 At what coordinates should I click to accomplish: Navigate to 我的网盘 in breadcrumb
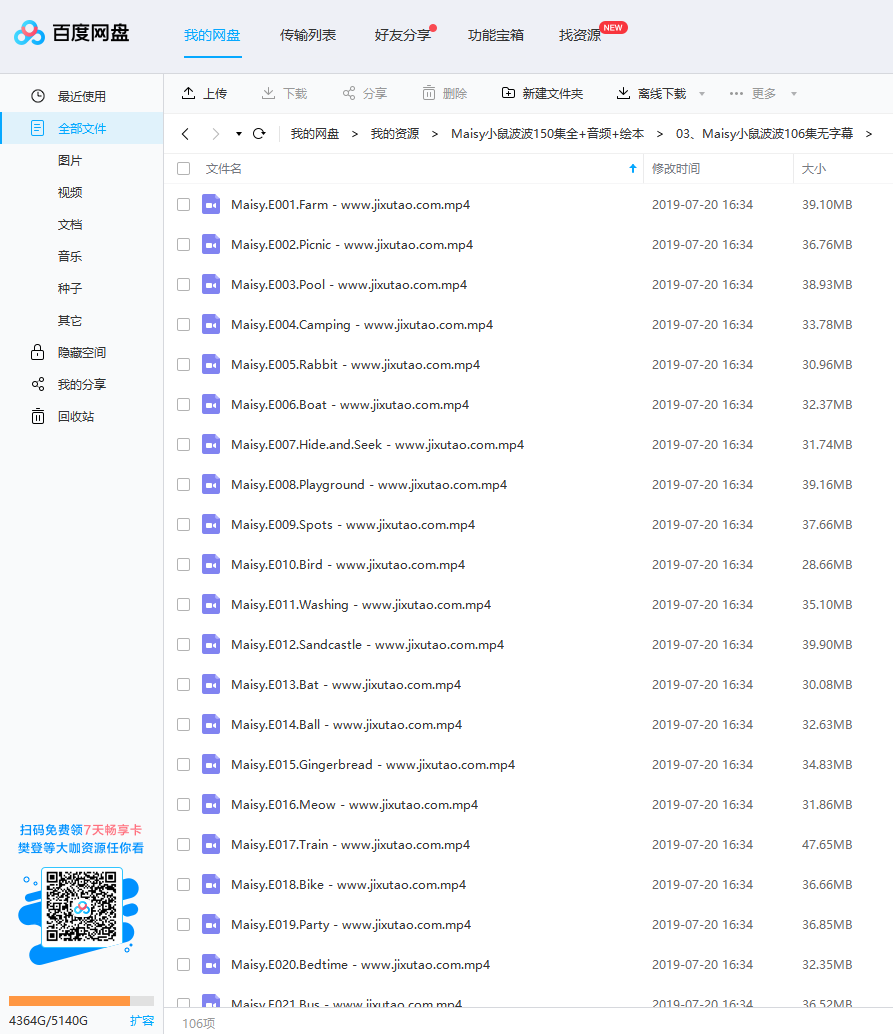(315, 134)
